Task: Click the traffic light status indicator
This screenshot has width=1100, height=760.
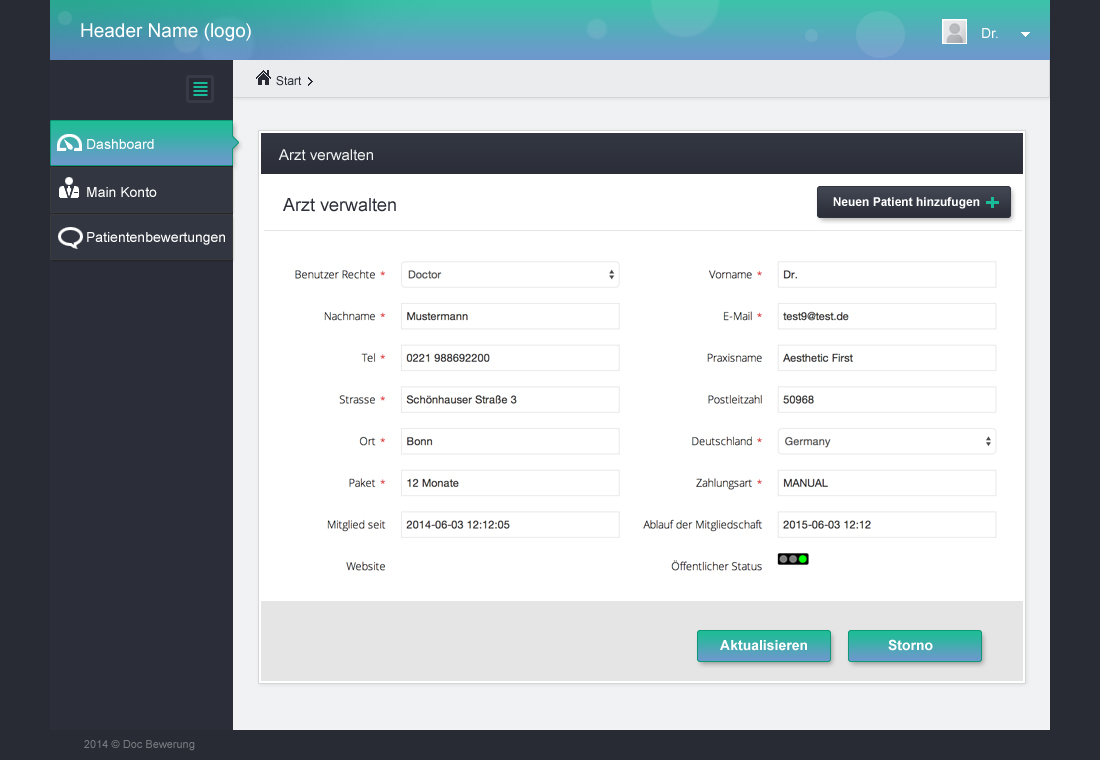Action: (x=793, y=559)
